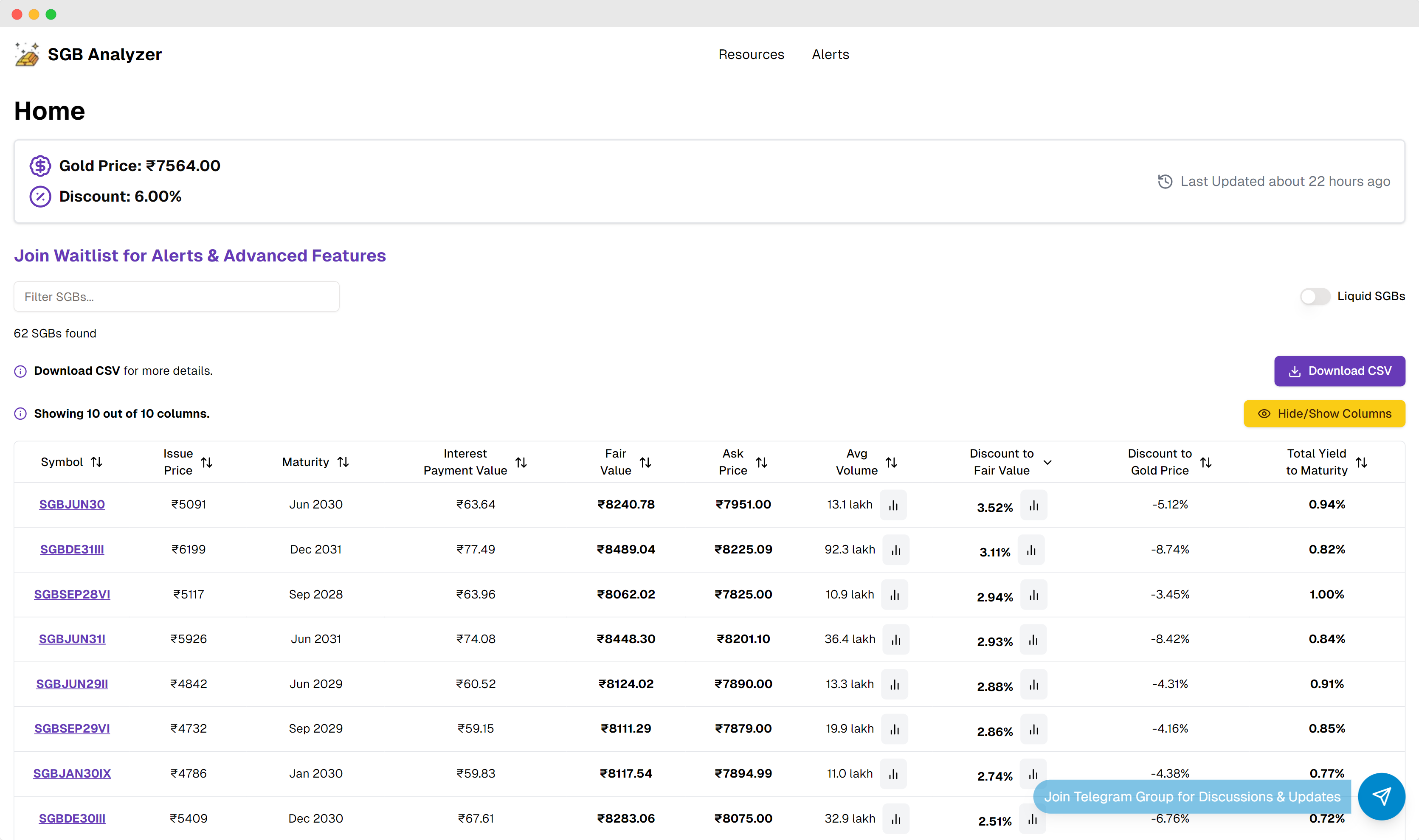
Task: Open Discount to Fair Value chart for SGBDE31III
Action: 1030,550
